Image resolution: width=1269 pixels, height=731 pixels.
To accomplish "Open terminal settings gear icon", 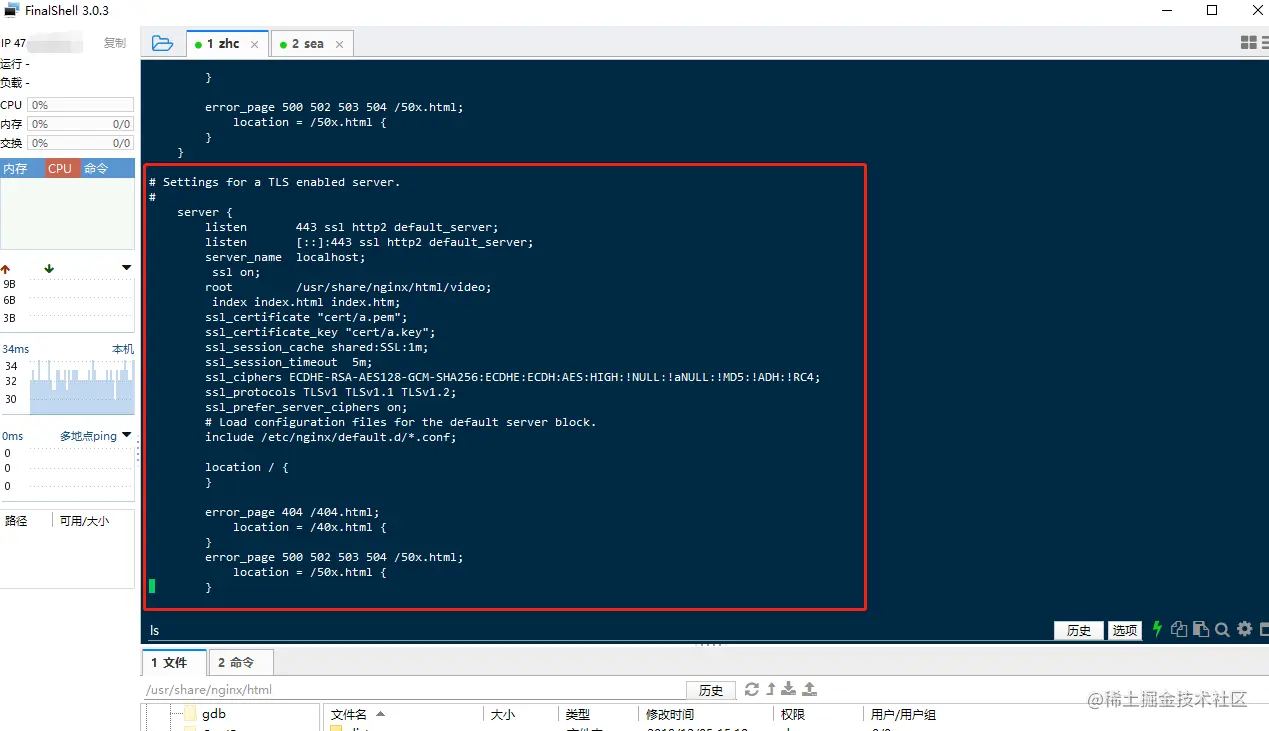I will click(x=1245, y=629).
